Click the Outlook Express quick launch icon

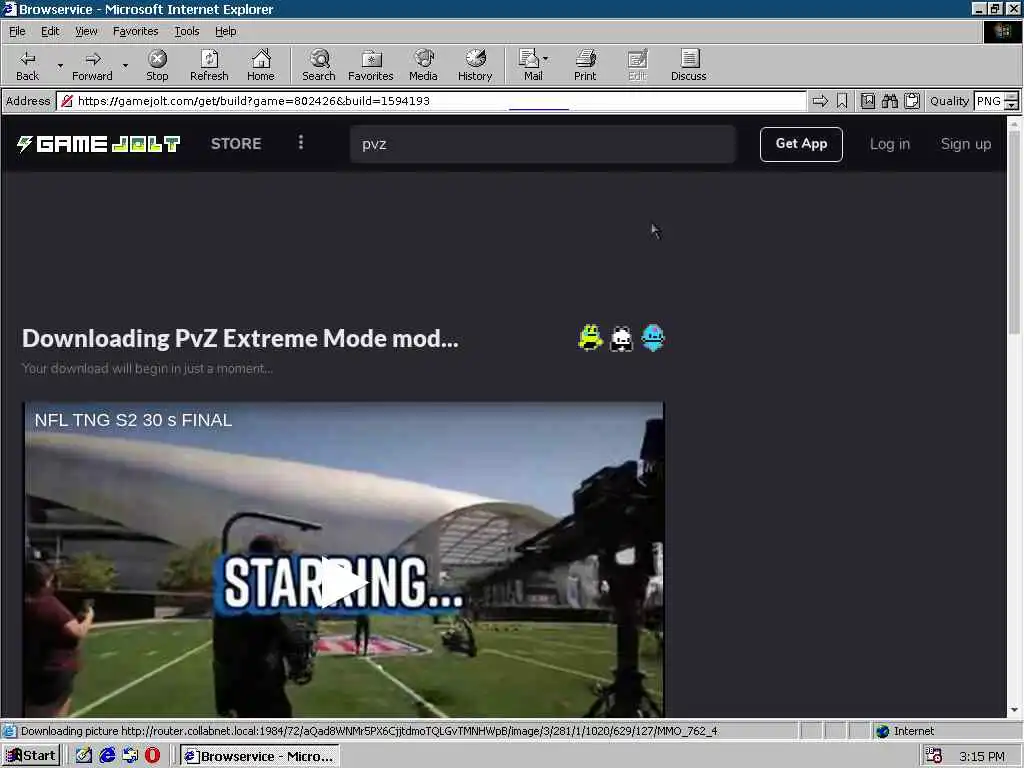[130, 756]
